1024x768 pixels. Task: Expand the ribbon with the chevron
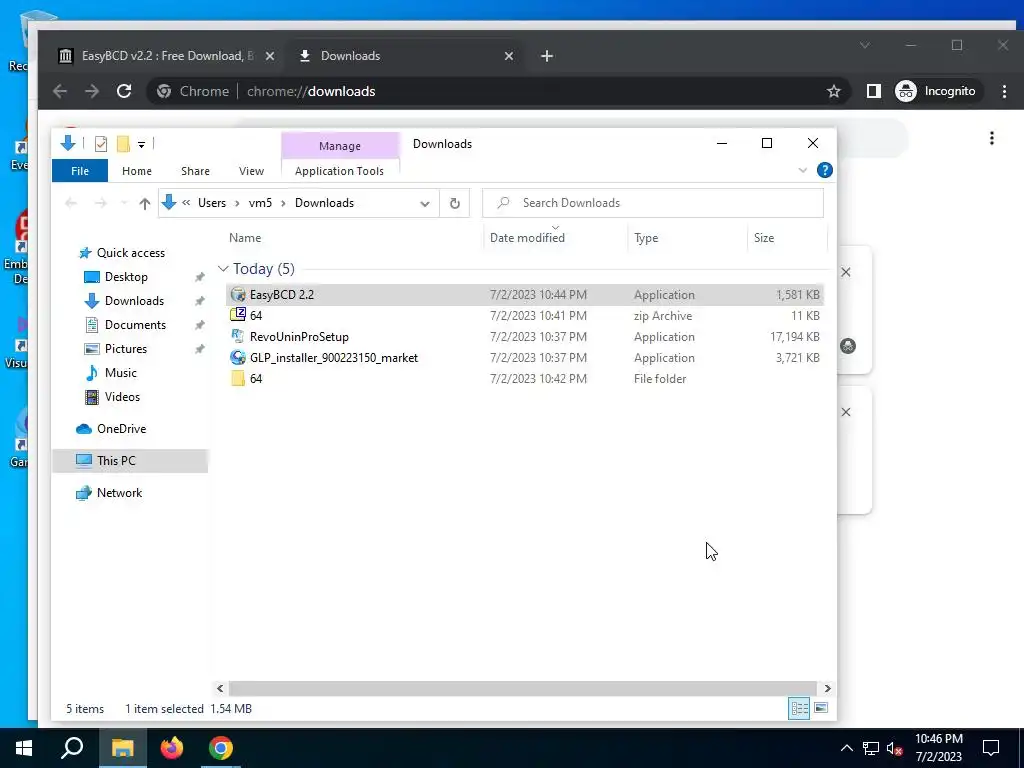coord(803,170)
